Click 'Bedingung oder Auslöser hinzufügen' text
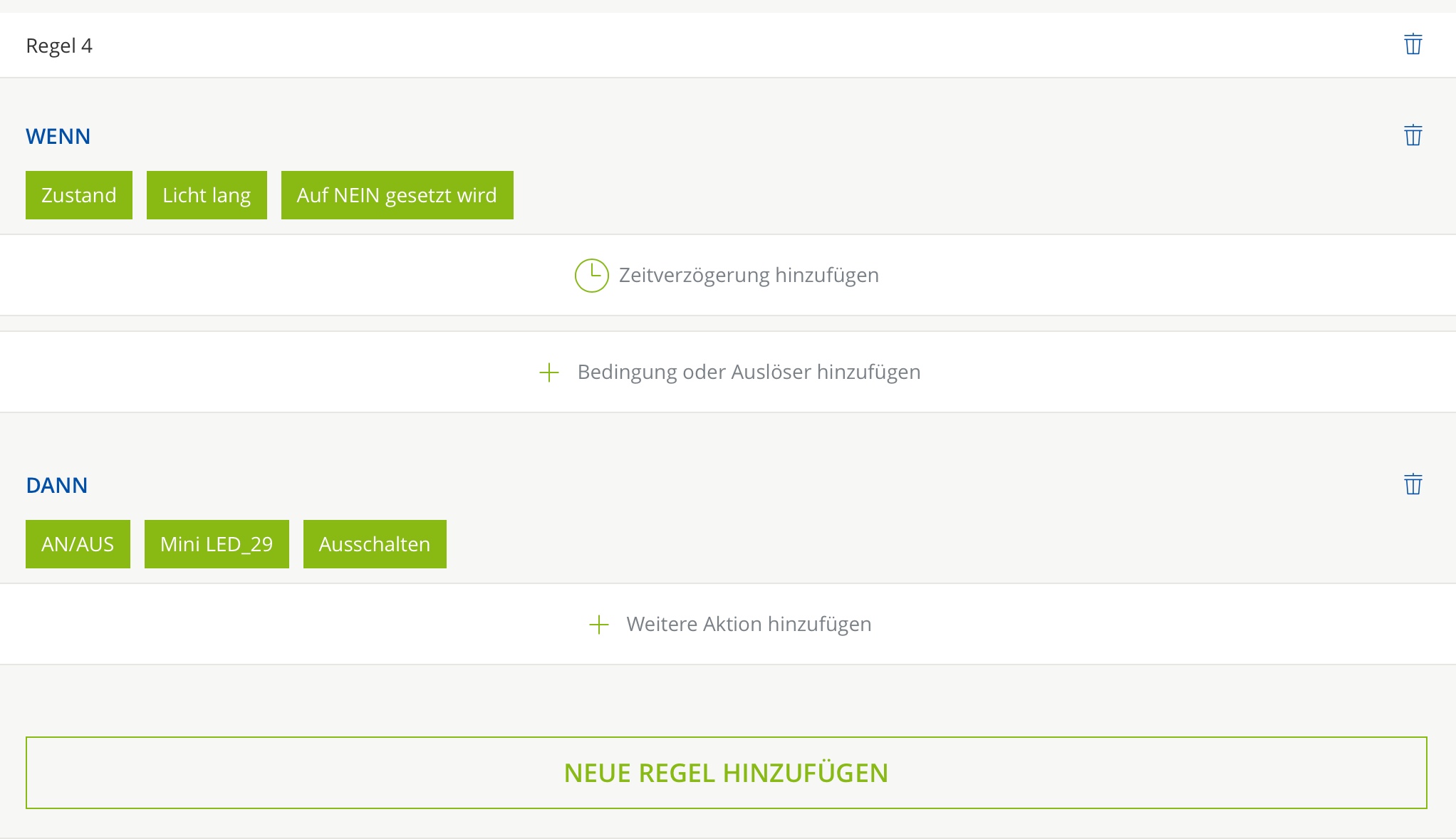Screen dimensions: 1456x839 coord(749,372)
